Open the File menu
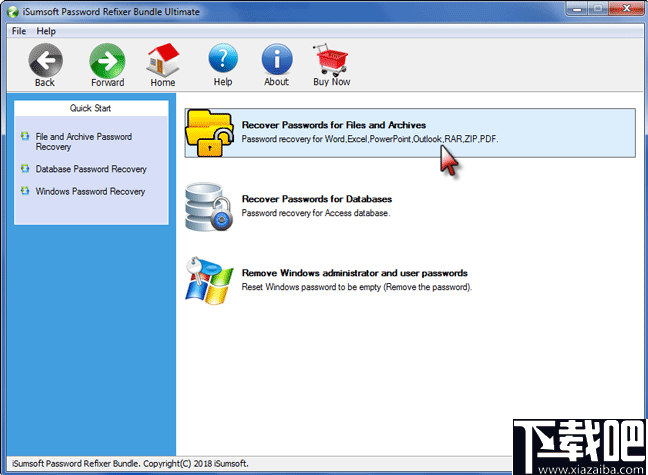Viewport: 648px width, 475px height. (19, 31)
